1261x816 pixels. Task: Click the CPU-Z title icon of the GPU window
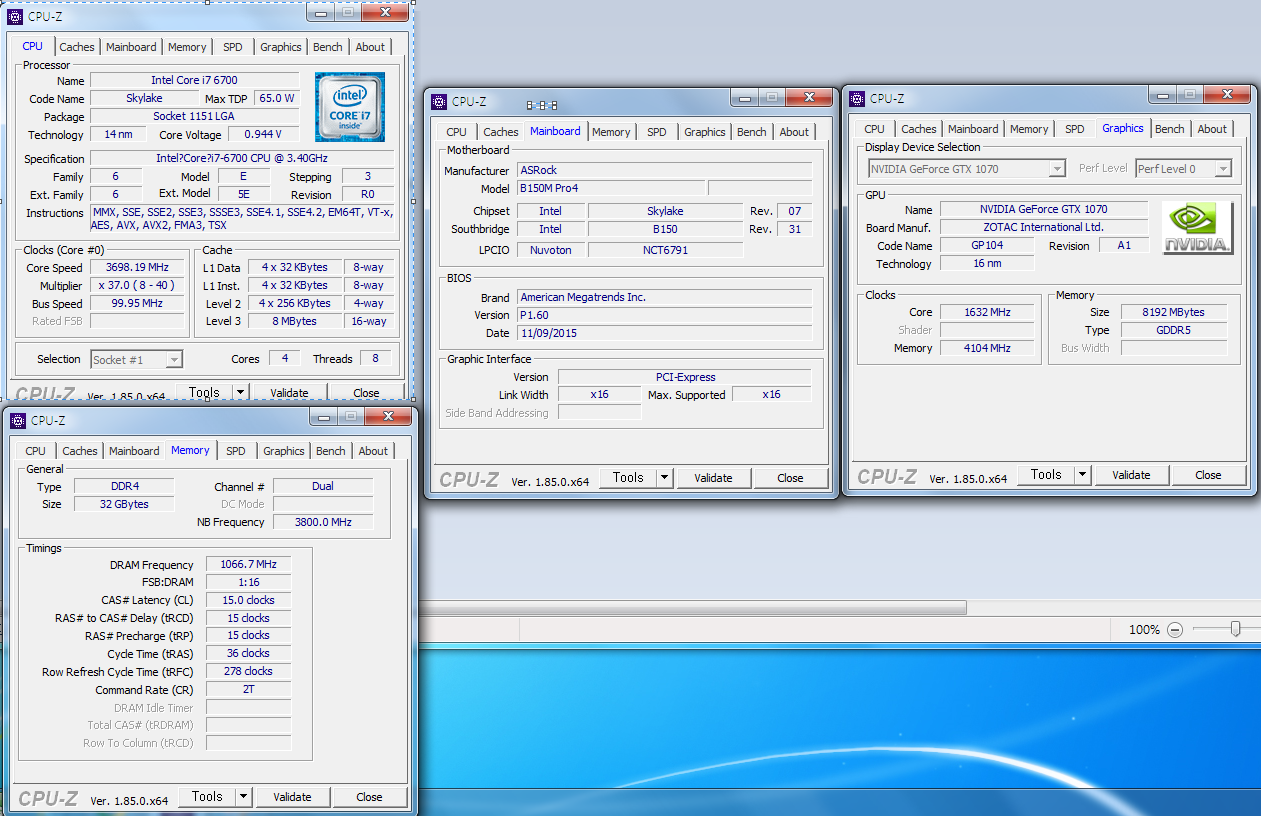pos(857,98)
